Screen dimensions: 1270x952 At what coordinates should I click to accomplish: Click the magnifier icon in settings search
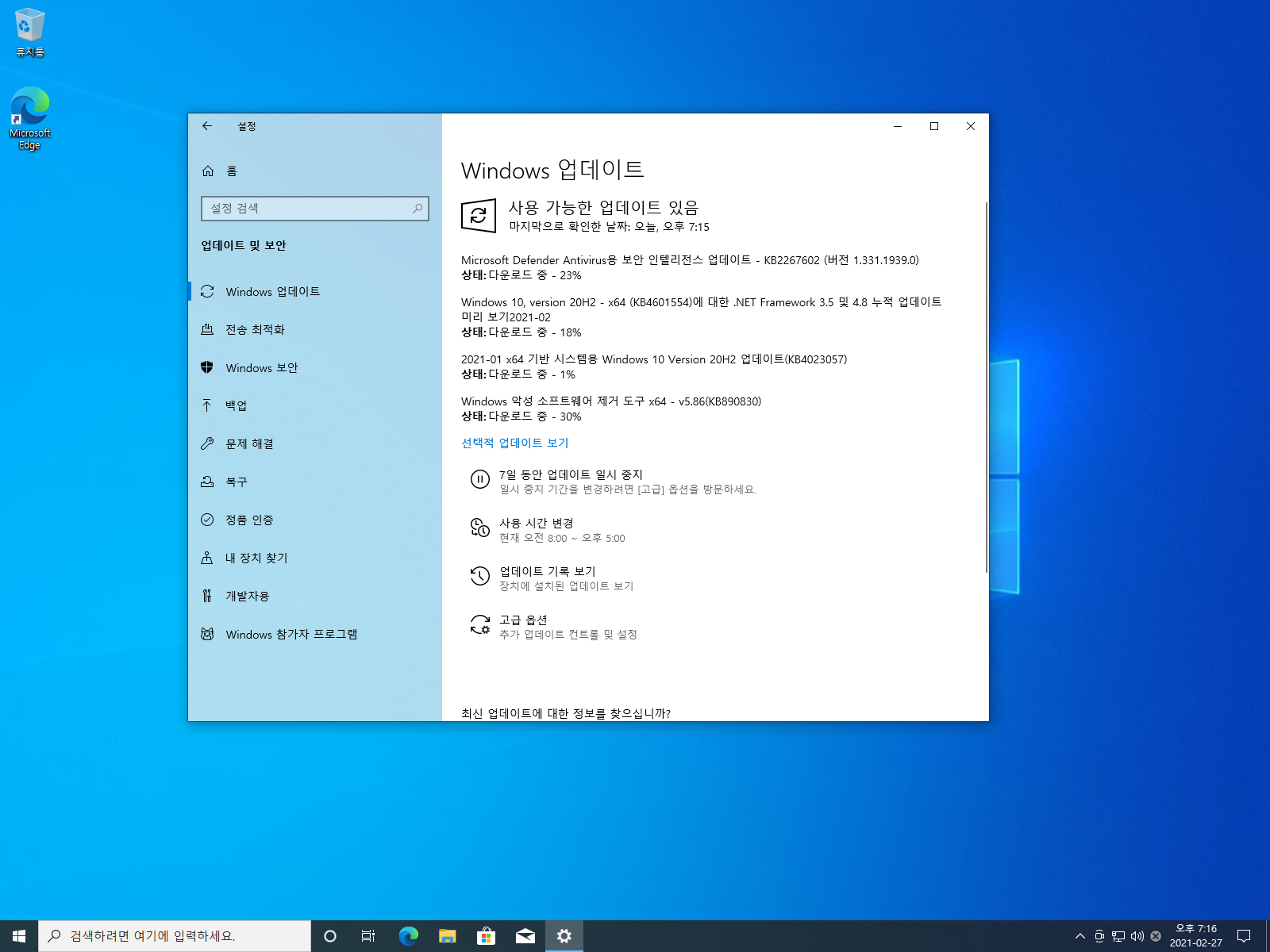(x=418, y=209)
